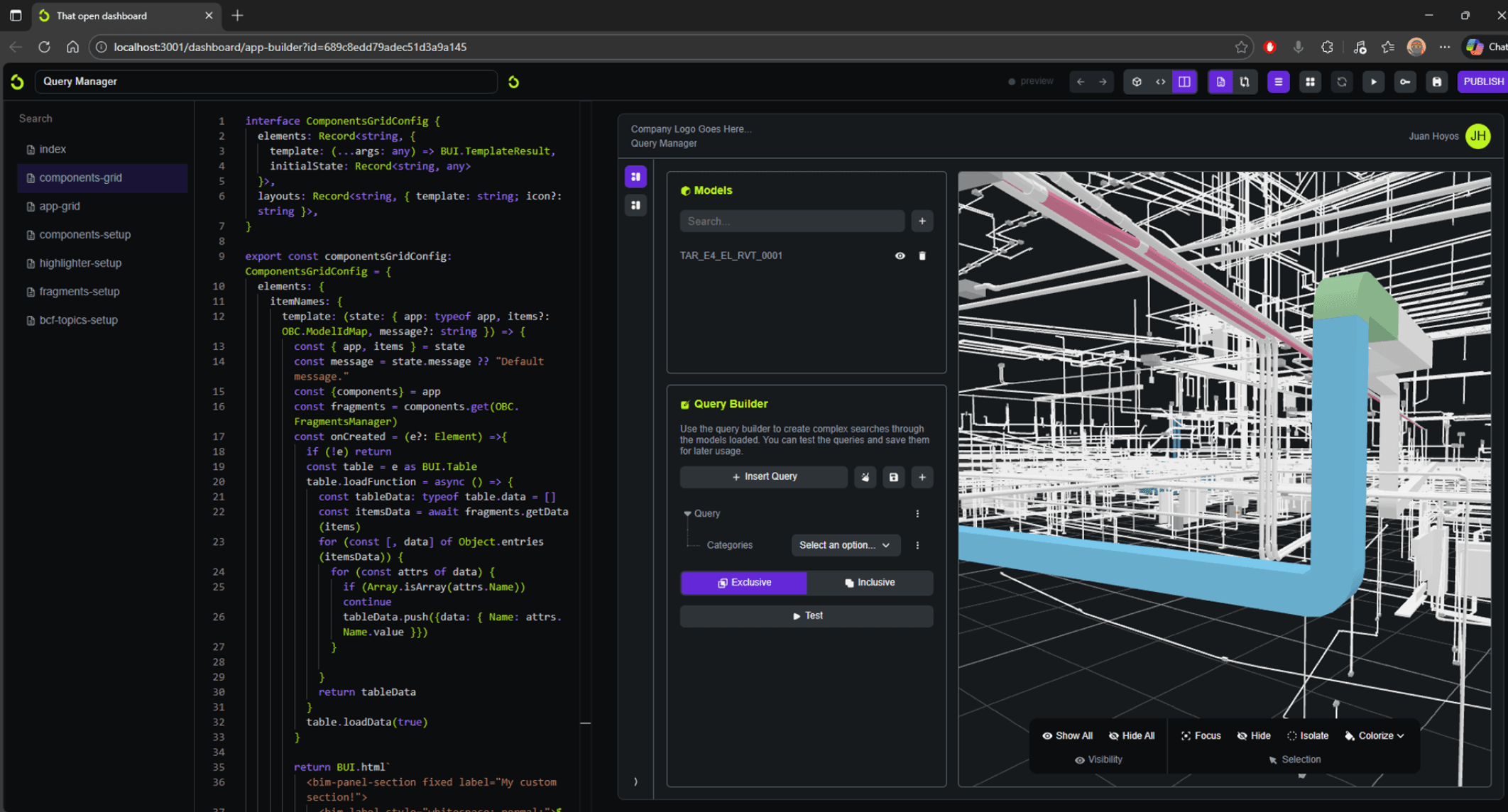Delete model TAR_E4_EL_RVT_0001 with trash icon
Screen dimensions: 1508x812
coord(922,256)
